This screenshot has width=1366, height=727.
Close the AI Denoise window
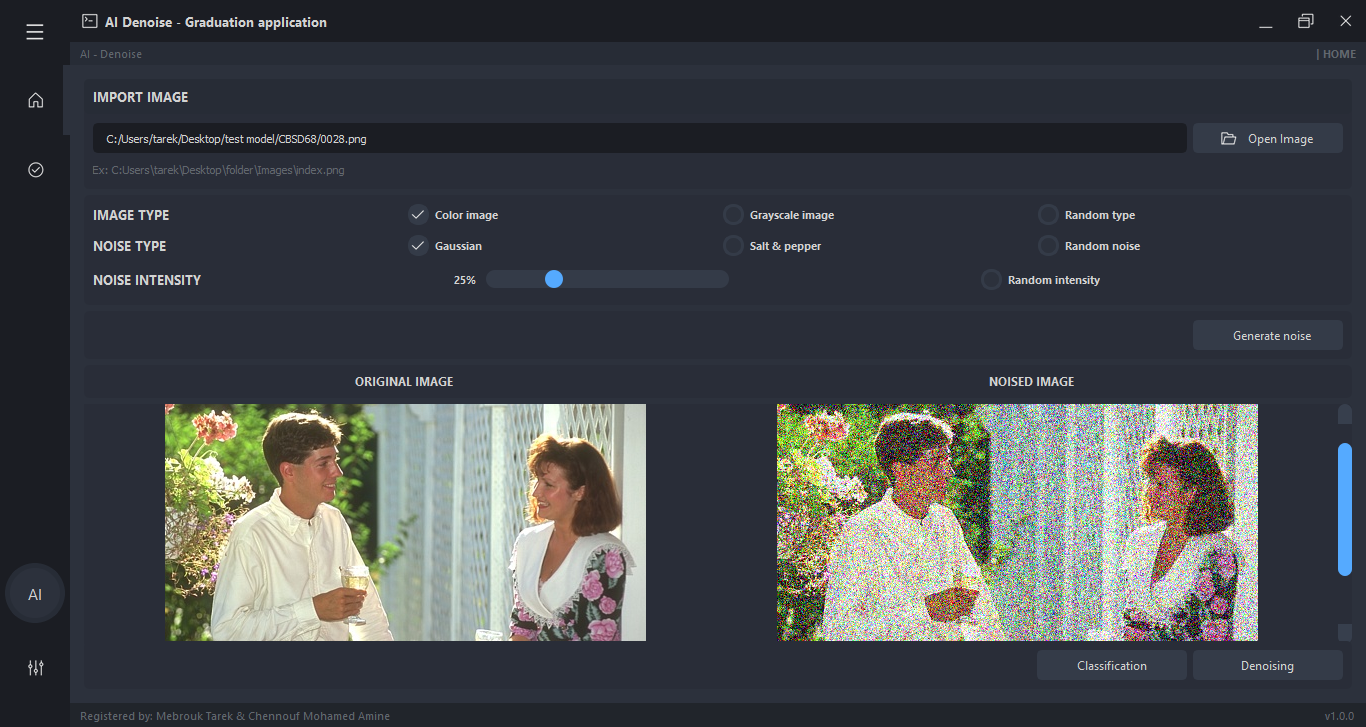tap(1345, 21)
